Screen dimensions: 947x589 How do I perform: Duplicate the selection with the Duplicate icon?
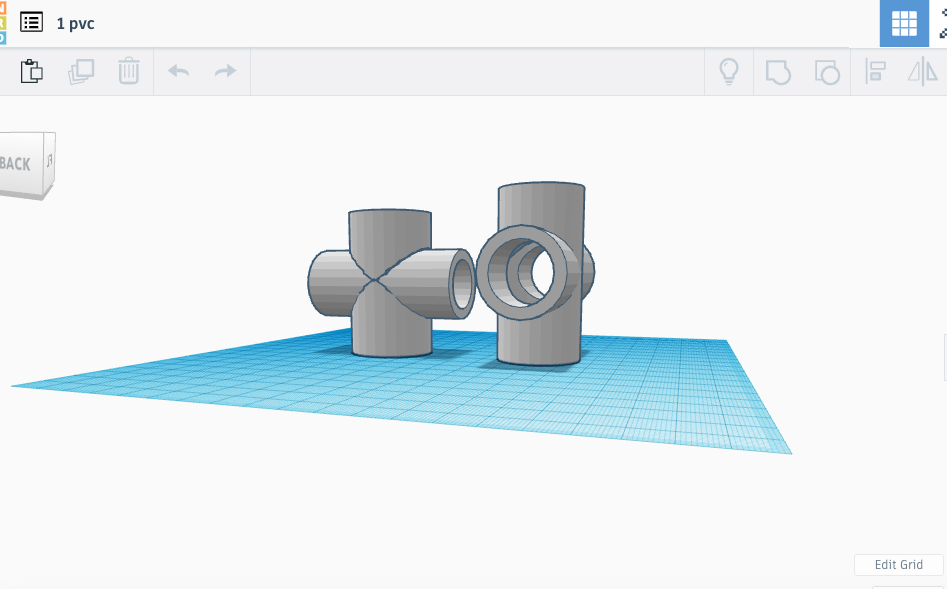tap(81, 72)
